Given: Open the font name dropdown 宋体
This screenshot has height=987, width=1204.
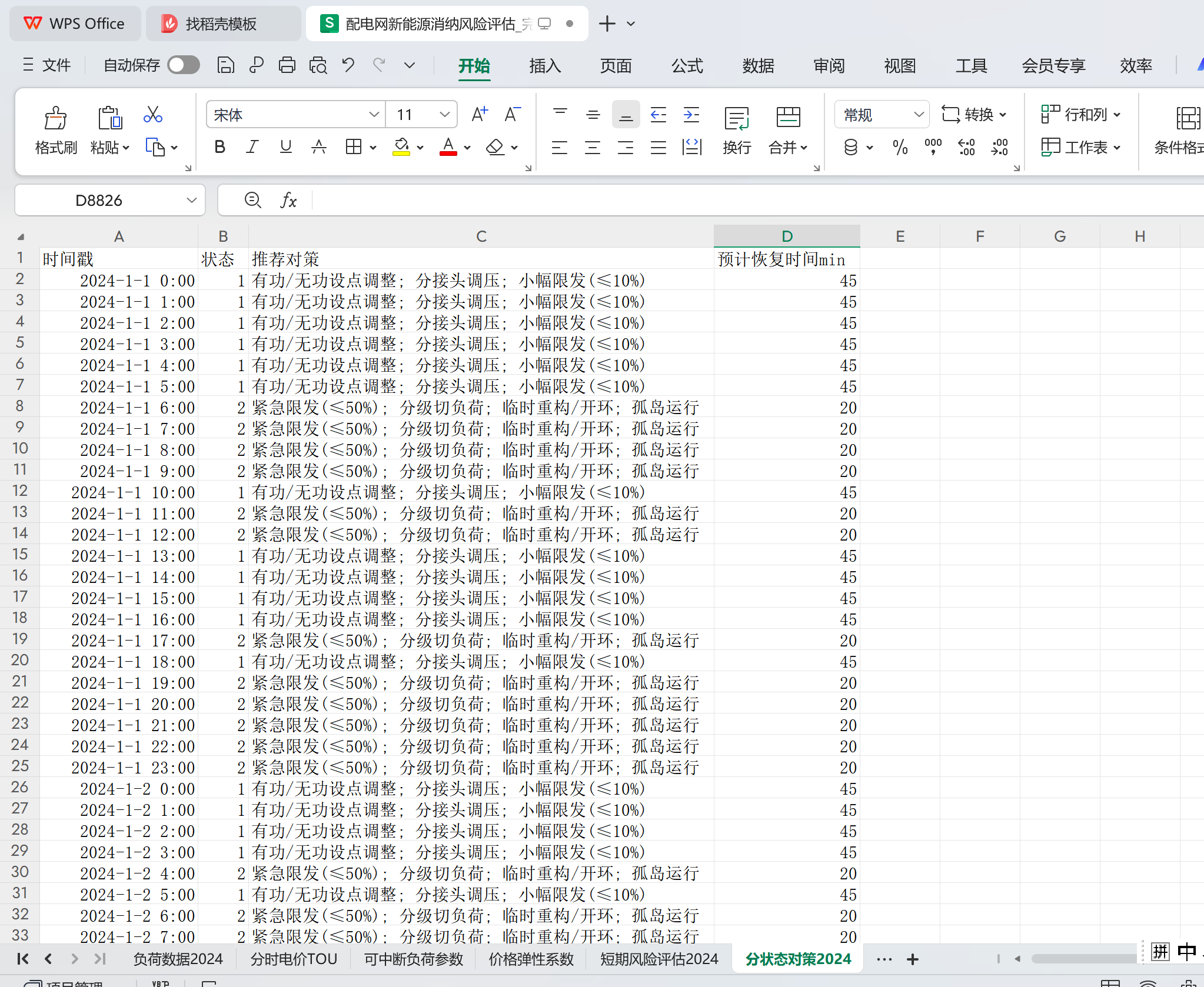Looking at the screenshot, I should [373, 114].
